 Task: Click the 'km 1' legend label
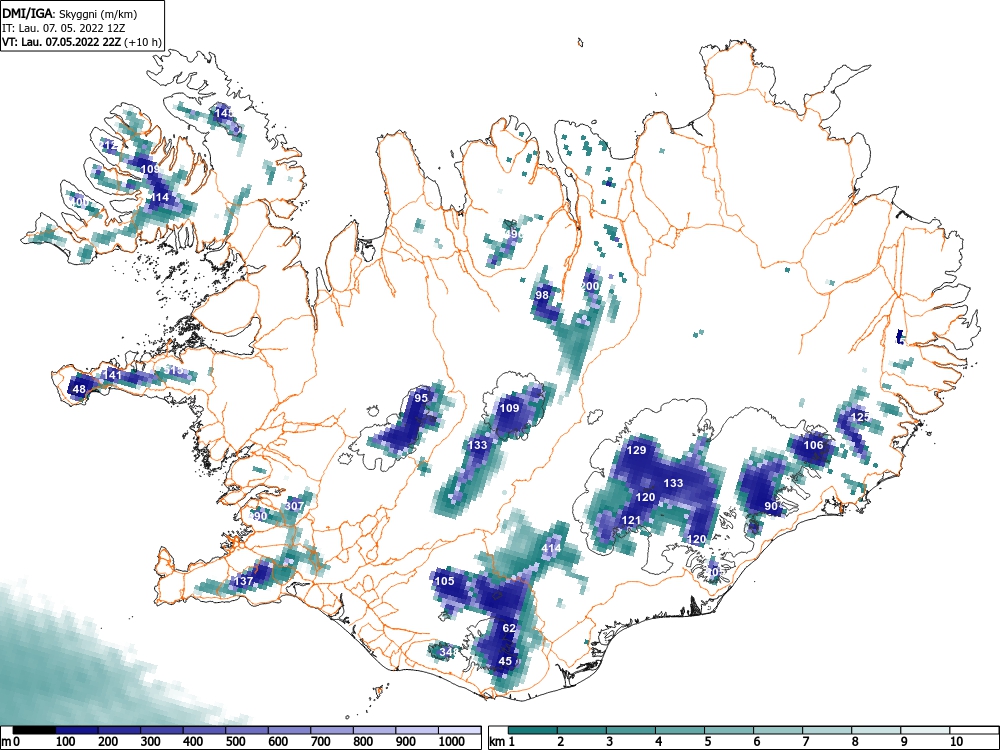pyautogui.click(x=503, y=742)
